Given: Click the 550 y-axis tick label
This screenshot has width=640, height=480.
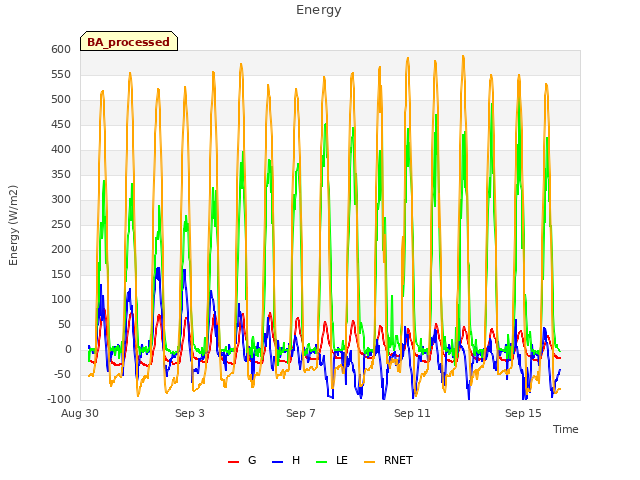Looking at the screenshot, I should click(x=61, y=75).
